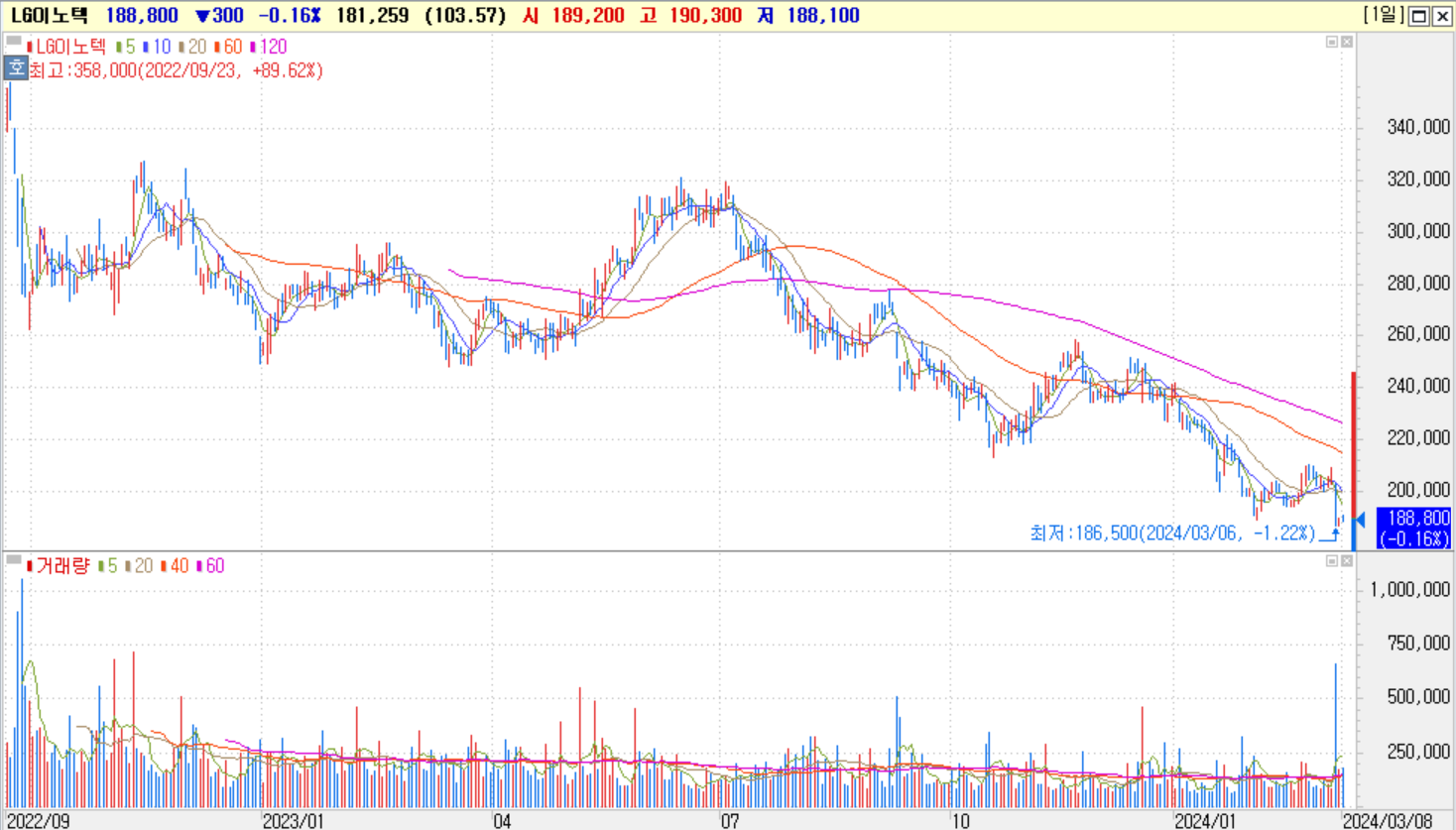Viewport: 1456px width, 830px height.
Task: Click the 240,000 price axis label
Action: 1418,386
